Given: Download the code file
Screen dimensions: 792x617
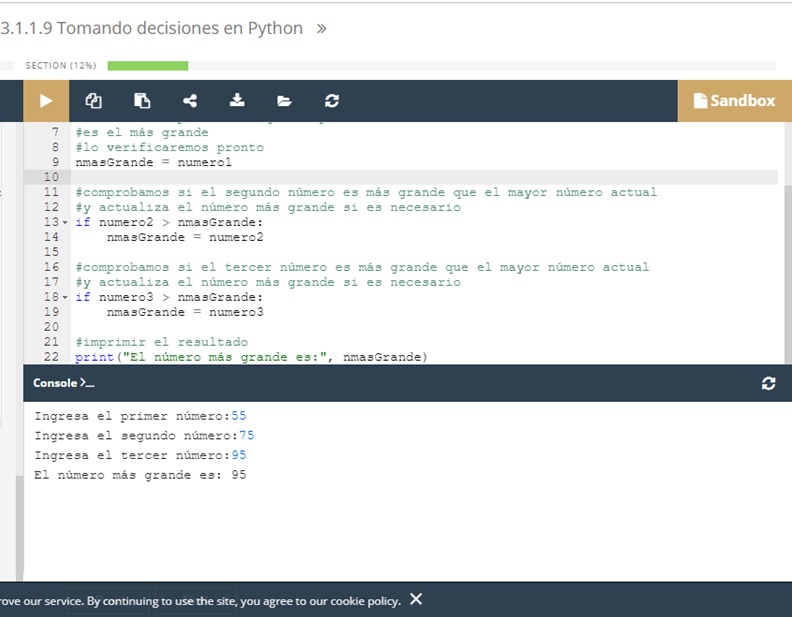Looking at the screenshot, I should click(237, 101).
